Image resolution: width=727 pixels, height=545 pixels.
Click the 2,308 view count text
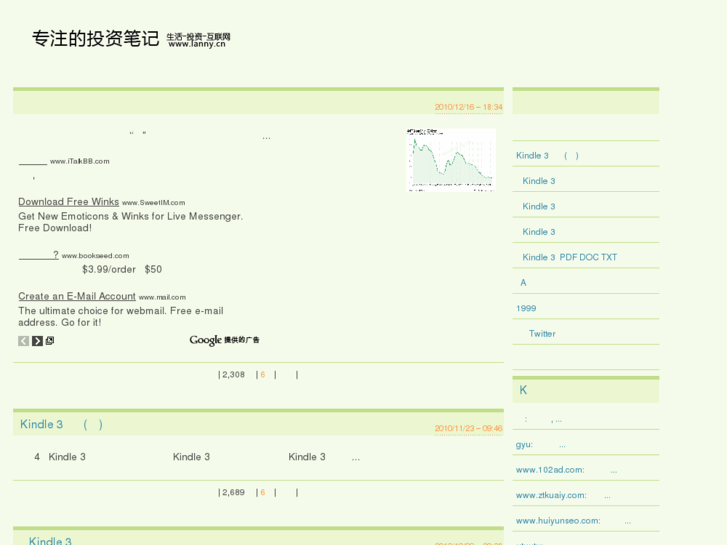[x=233, y=375]
